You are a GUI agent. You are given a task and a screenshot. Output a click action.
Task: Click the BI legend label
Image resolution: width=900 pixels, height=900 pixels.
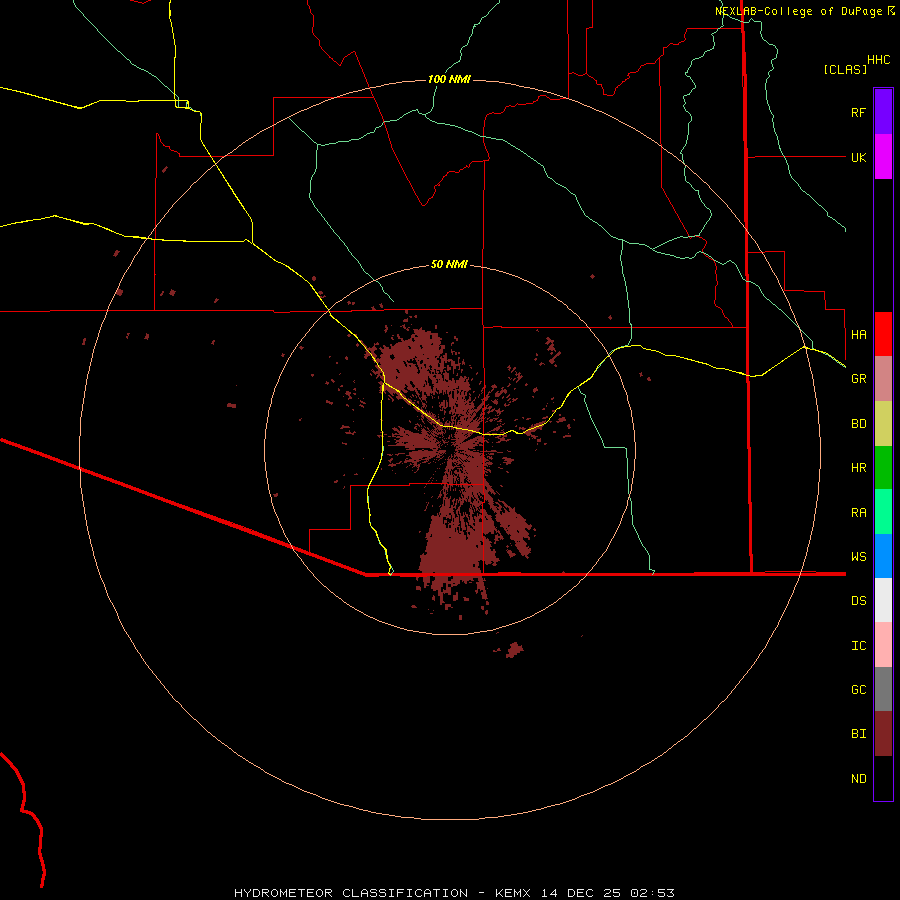tap(858, 734)
